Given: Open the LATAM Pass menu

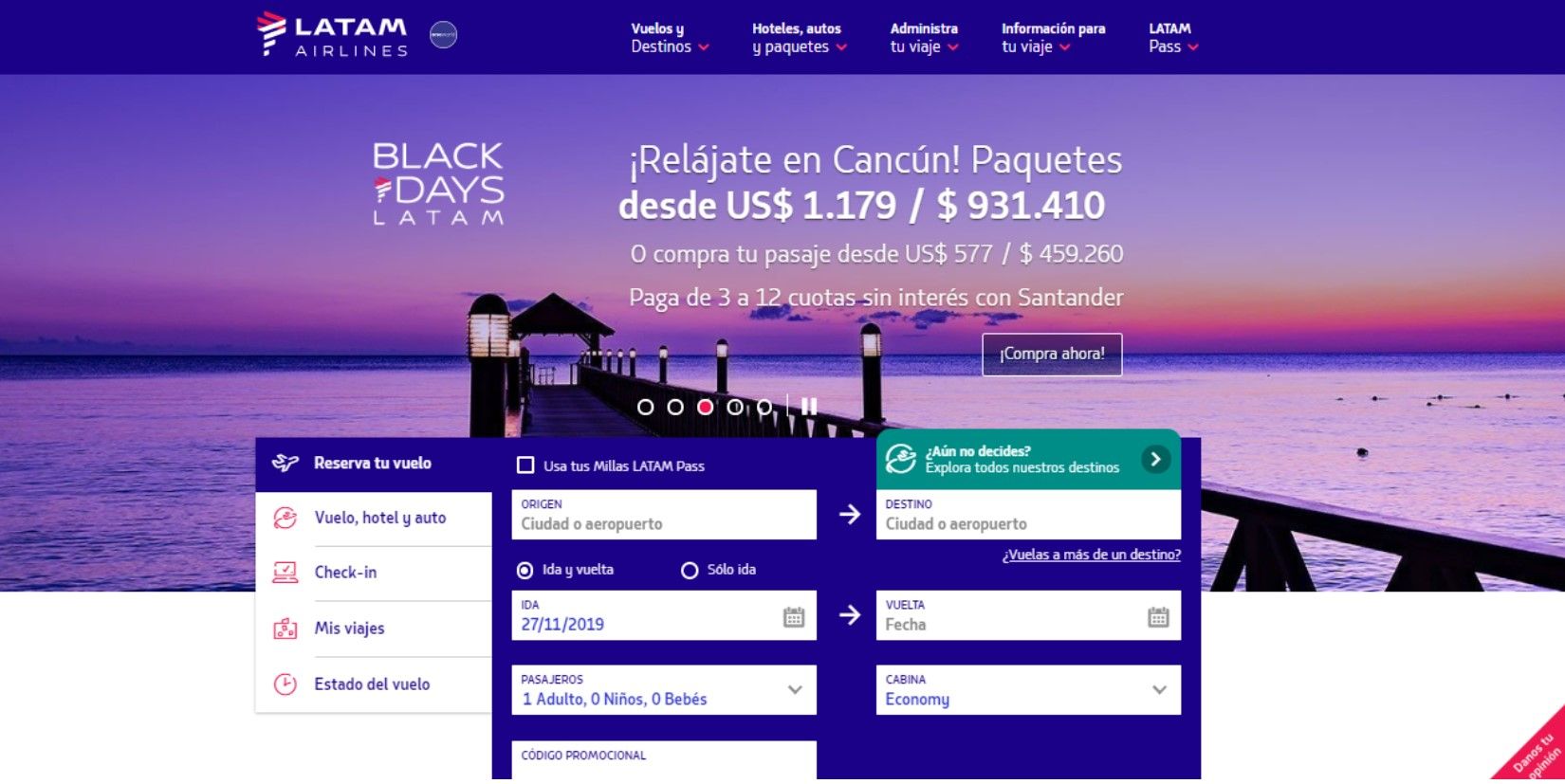Looking at the screenshot, I should pyautogui.click(x=1172, y=38).
